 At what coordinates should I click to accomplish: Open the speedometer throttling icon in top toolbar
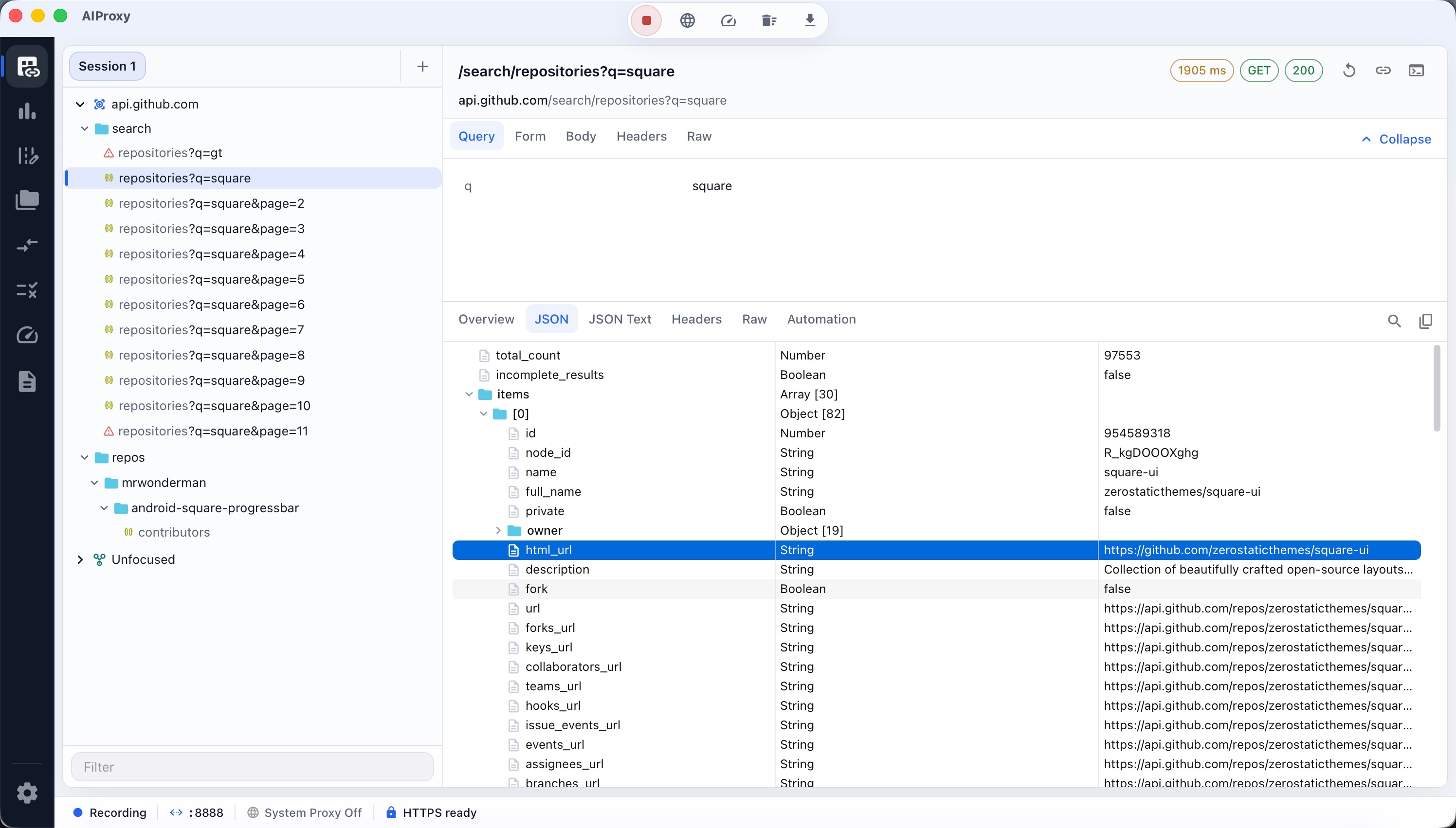(728, 20)
